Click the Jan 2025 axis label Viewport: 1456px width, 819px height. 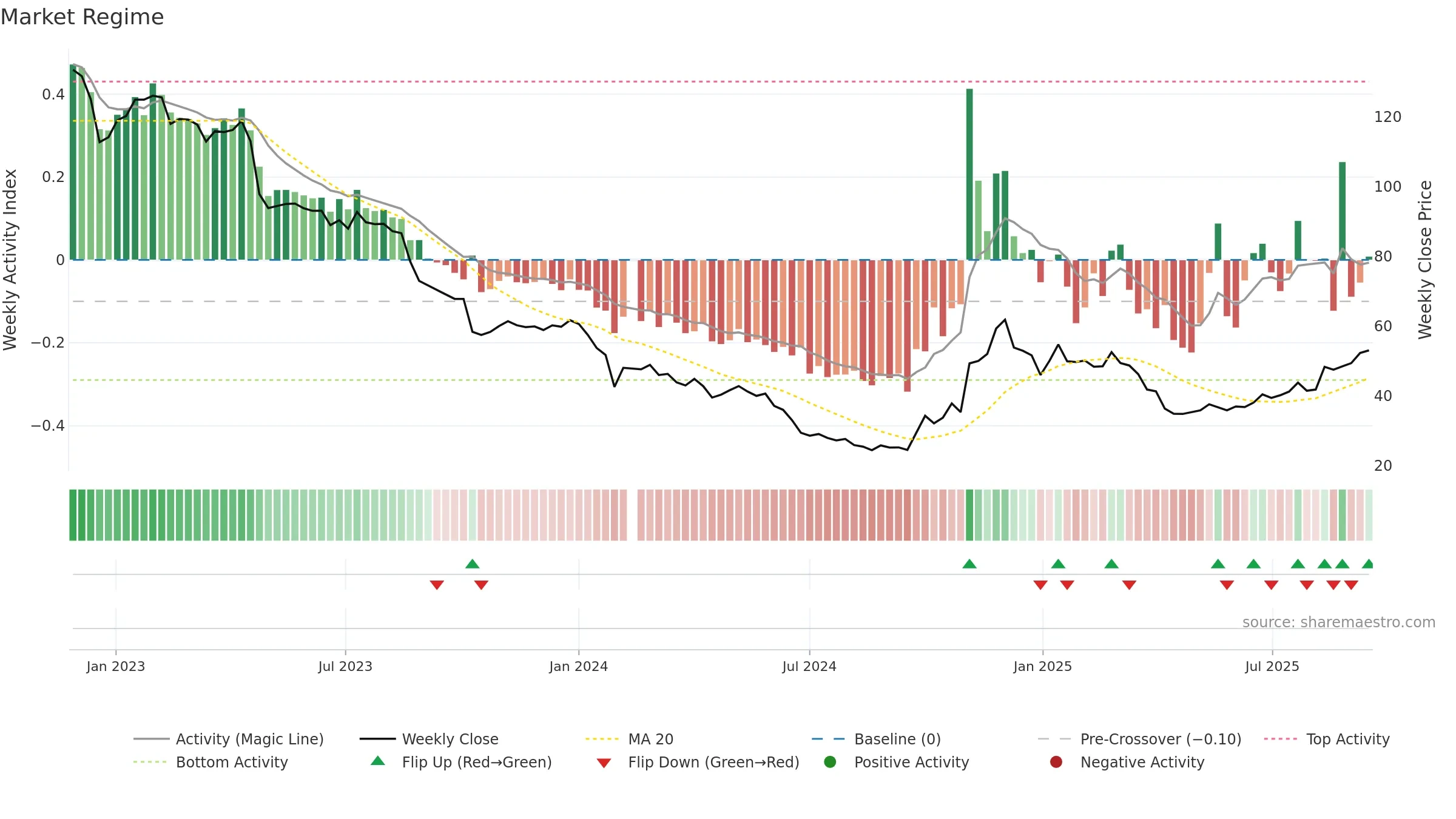(x=1043, y=666)
